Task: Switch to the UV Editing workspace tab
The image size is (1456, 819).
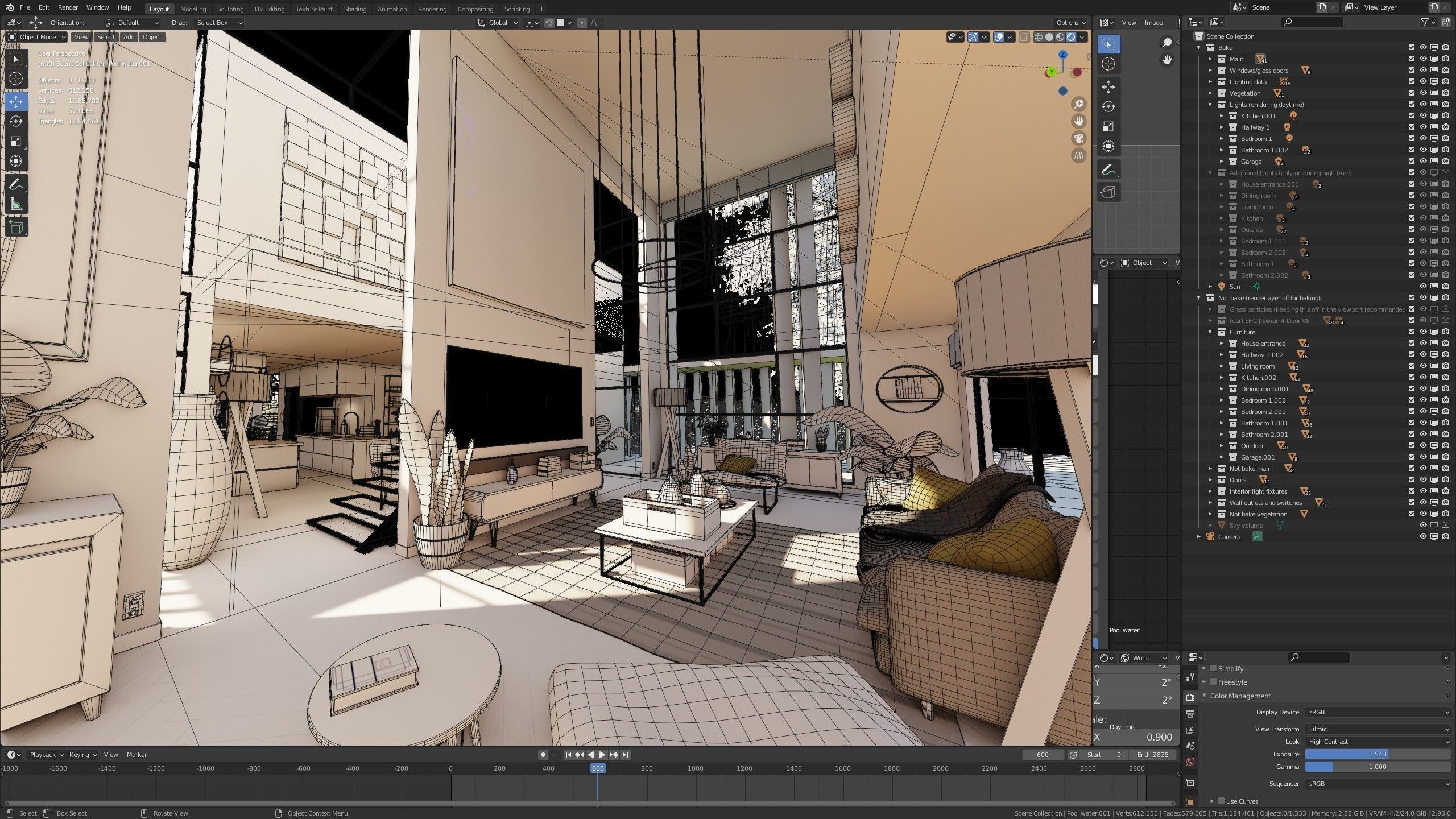Action: click(x=269, y=9)
